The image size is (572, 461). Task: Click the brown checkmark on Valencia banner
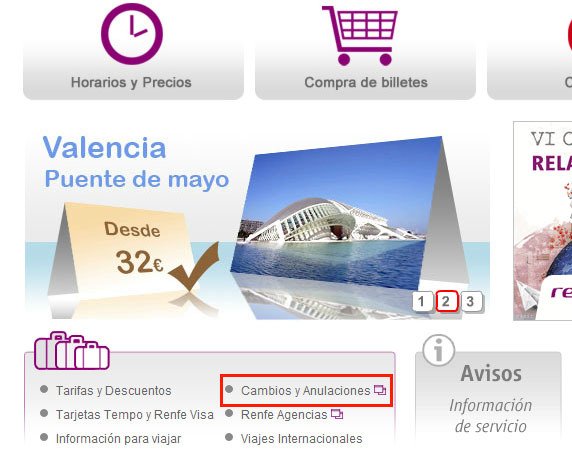[194, 267]
